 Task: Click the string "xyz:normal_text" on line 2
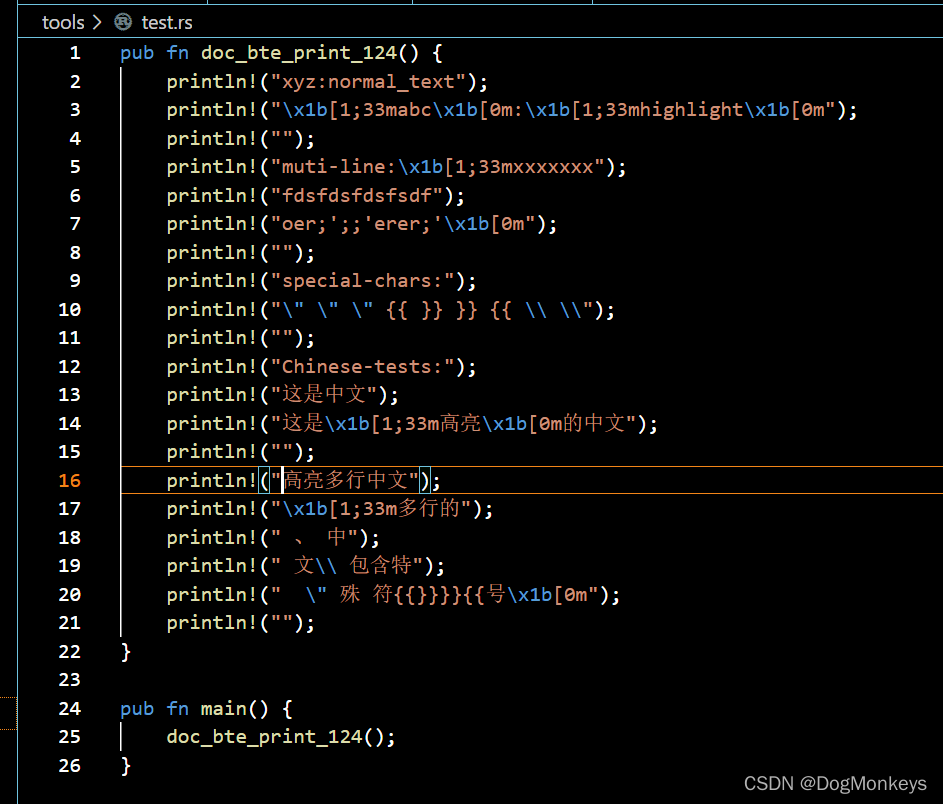coord(369,82)
